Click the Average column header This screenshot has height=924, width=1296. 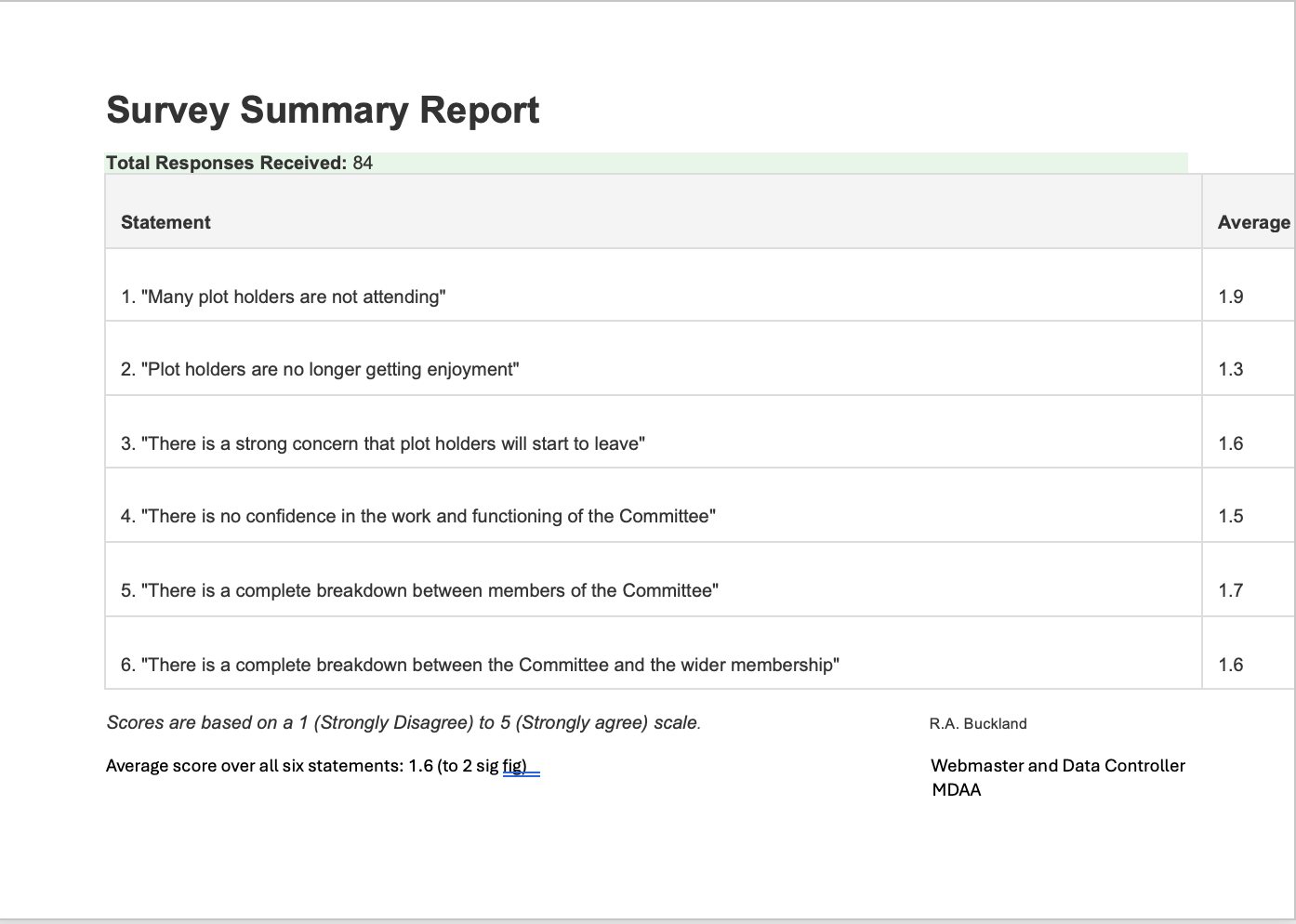pyautogui.click(x=1253, y=222)
